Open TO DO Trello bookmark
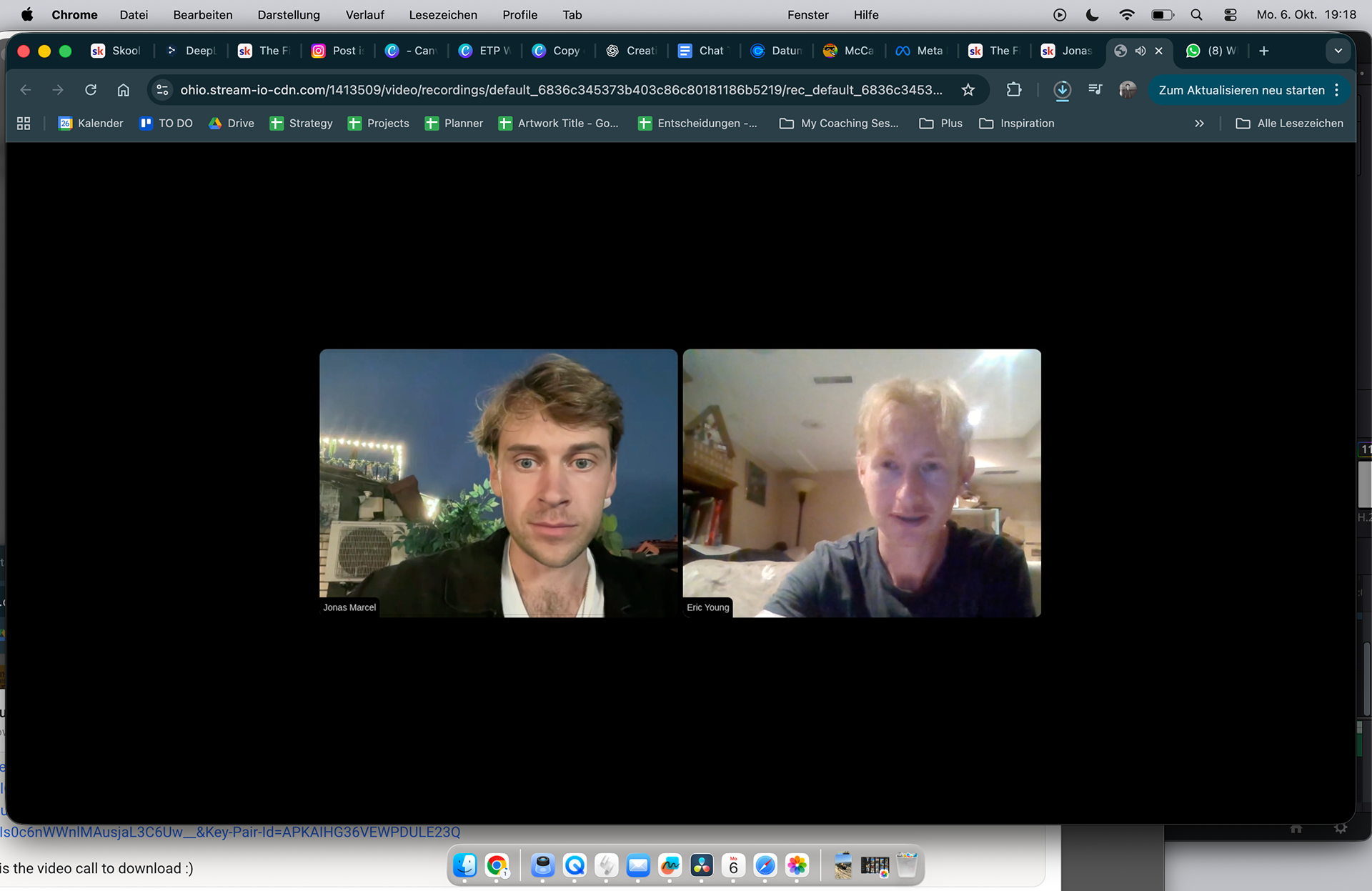The width and height of the screenshot is (1372, 891). point(166,124)
